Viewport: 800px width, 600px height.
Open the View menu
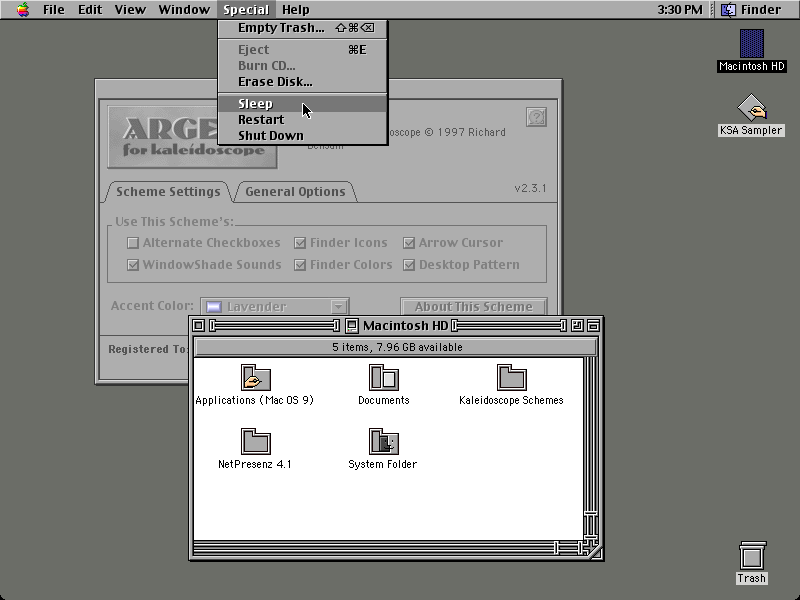(x=130, y=10)
